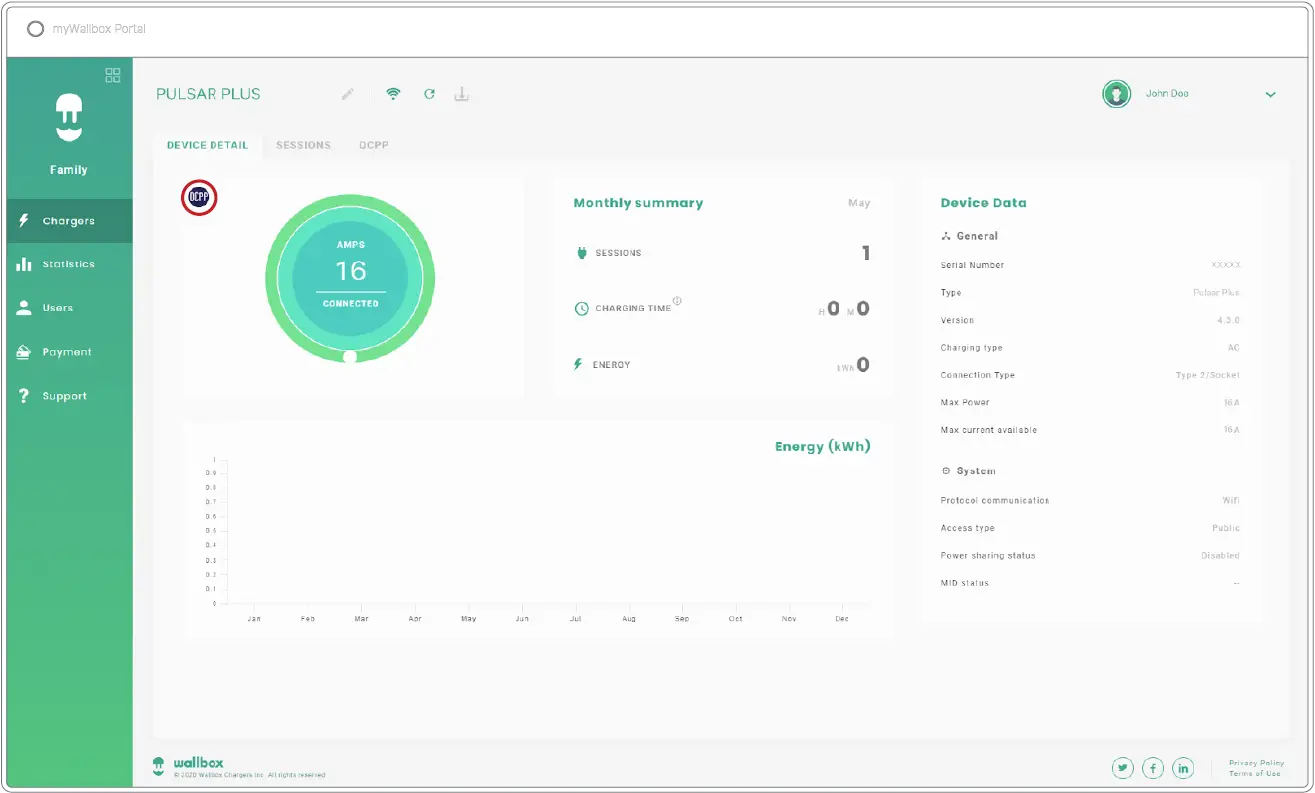Open the grid view icon in sidebar
Viewport: 1315px width, 793px height.
tap(113, 75)
